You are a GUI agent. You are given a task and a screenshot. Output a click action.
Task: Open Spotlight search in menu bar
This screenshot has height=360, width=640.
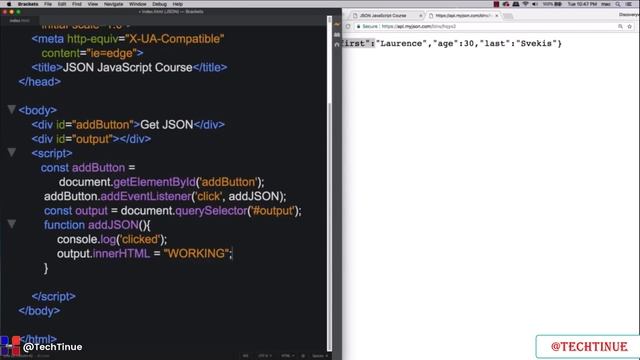618,4
